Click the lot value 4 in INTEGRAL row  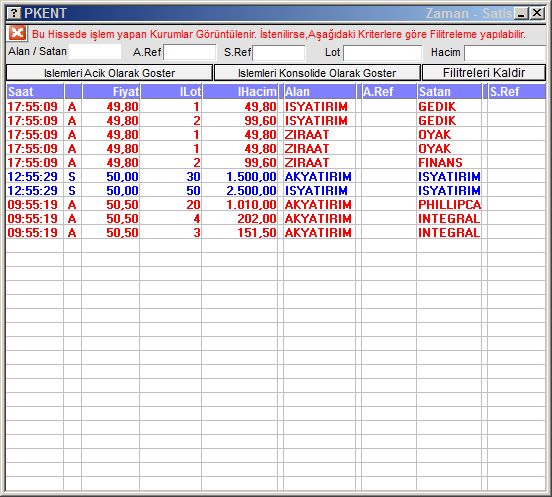196,219
